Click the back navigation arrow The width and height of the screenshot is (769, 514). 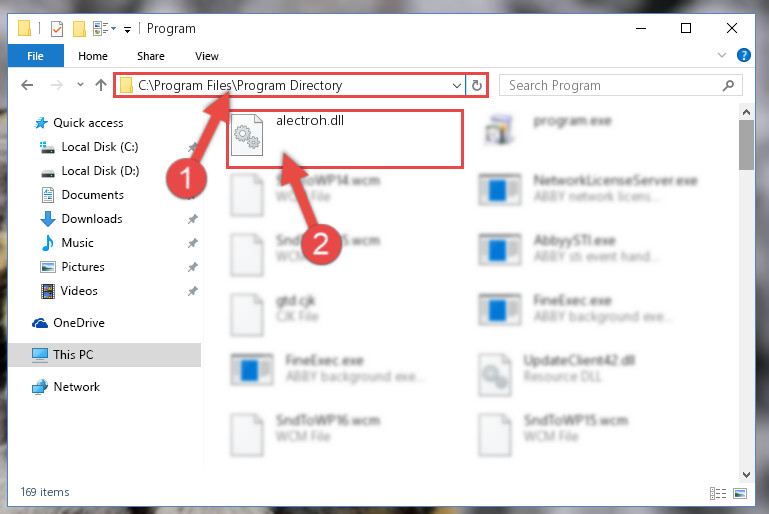[x=27, y=85]
